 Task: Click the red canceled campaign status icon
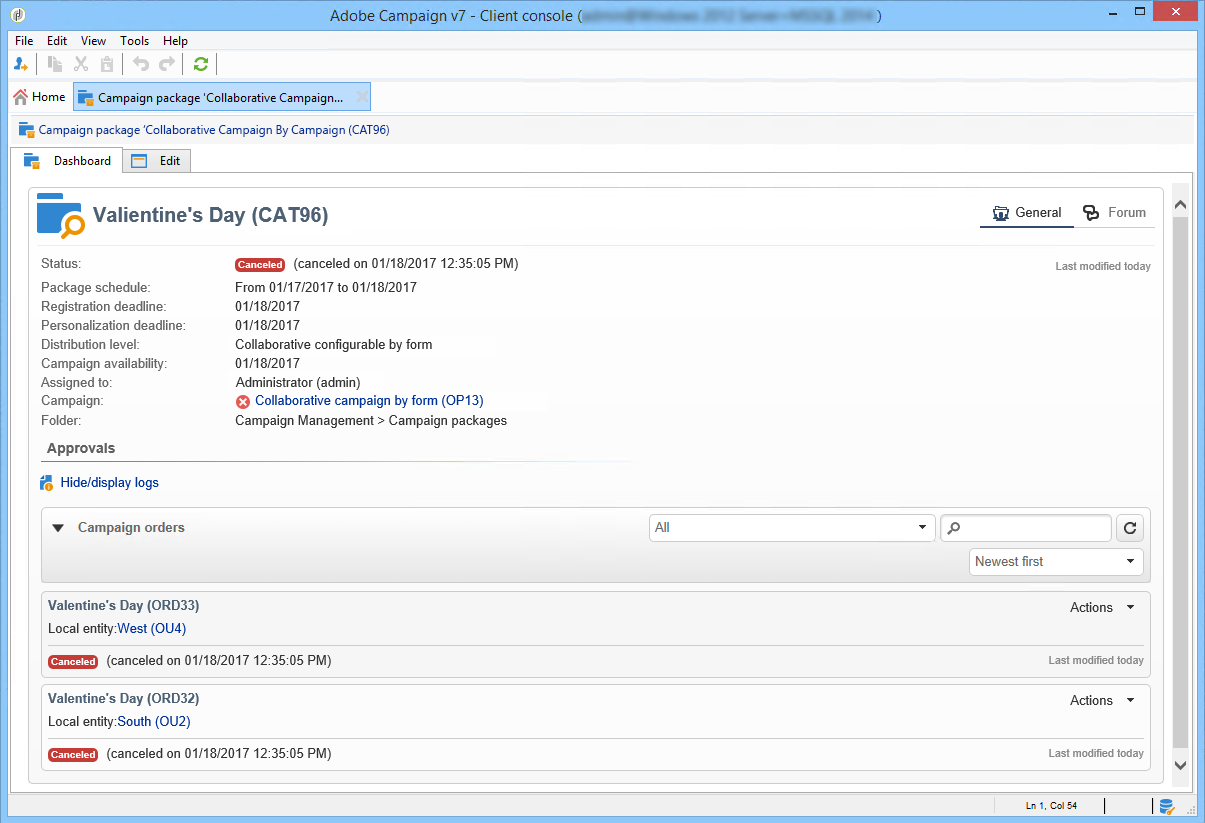(x=243, y=401)
